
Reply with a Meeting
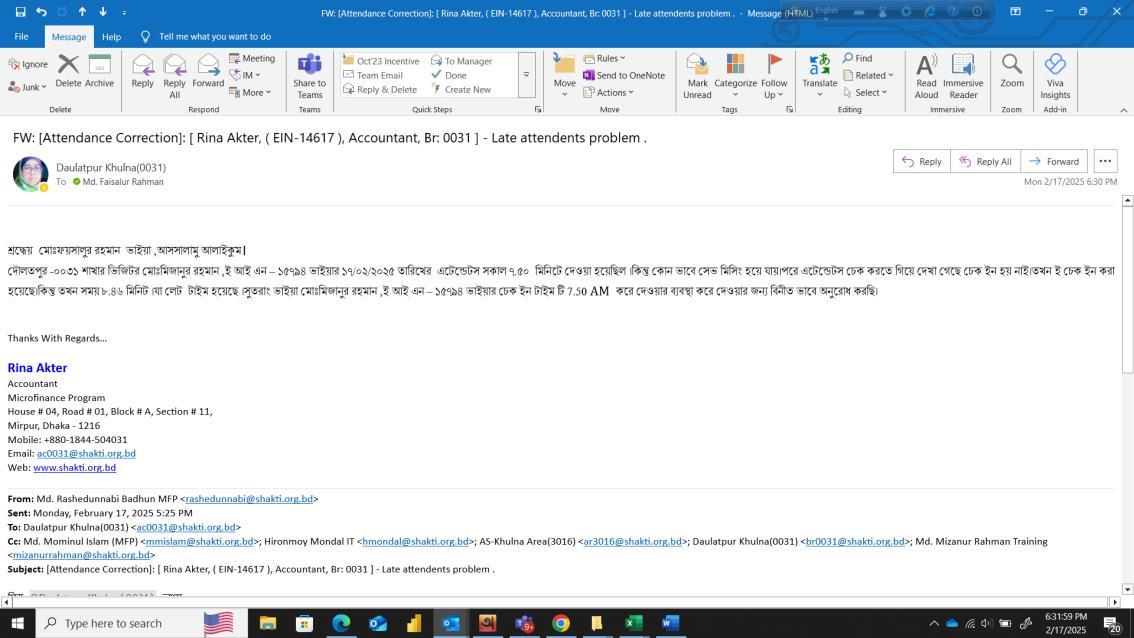tap(252, 58)
